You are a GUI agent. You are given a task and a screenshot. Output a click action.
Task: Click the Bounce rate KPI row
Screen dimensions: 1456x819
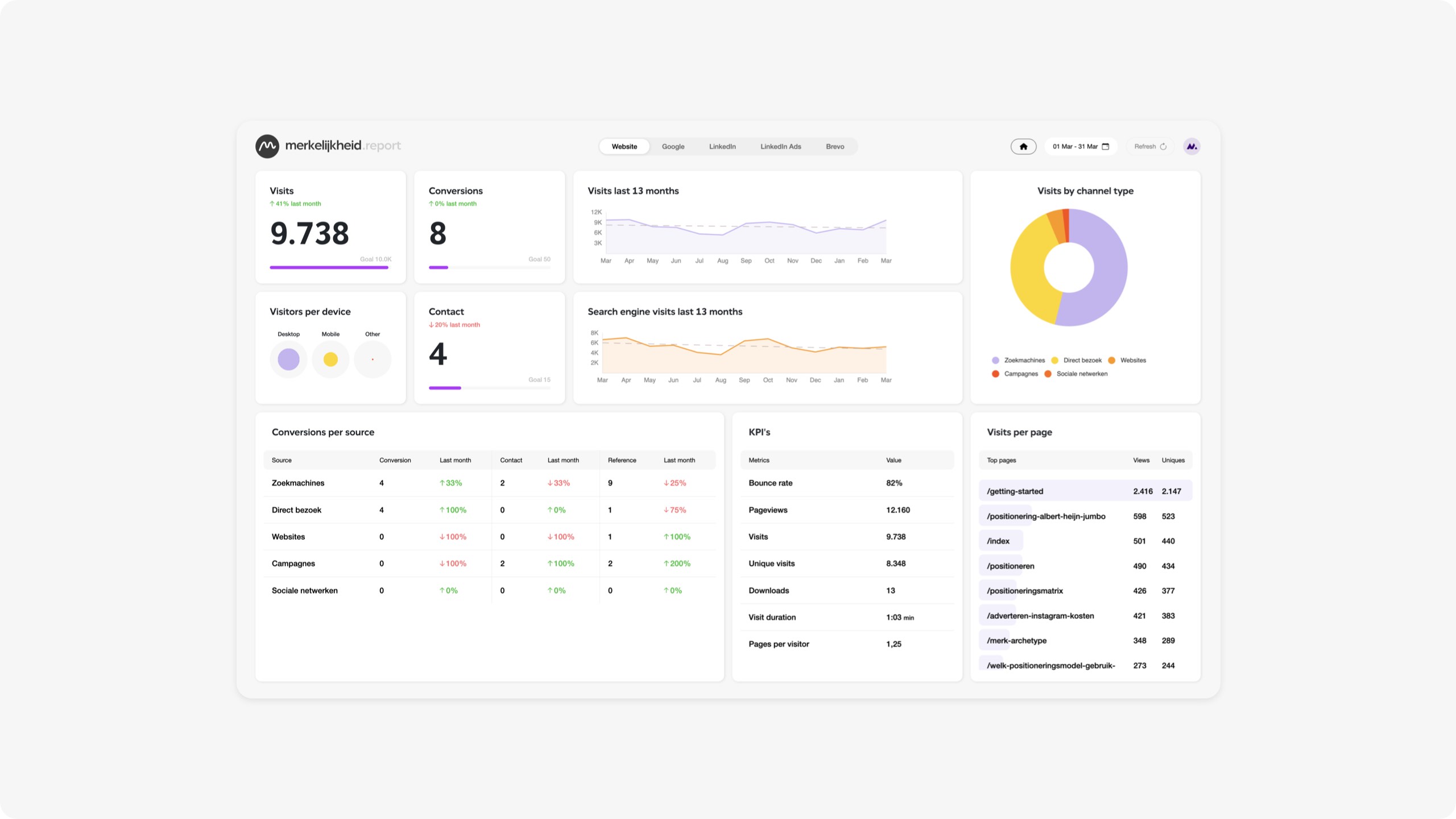[847, 483]
